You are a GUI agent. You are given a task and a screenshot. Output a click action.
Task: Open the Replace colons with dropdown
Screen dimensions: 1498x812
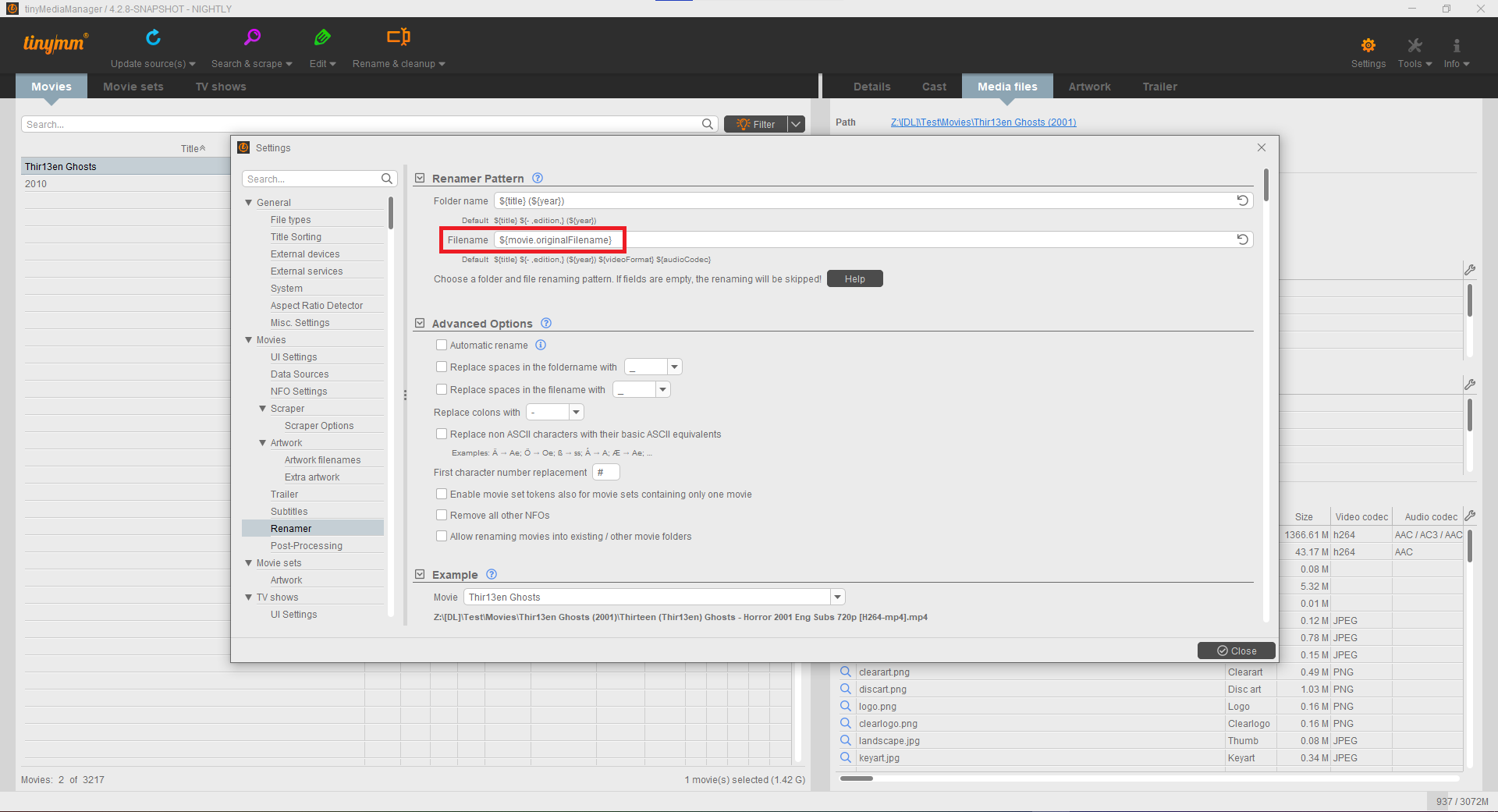tap(576, 412)
